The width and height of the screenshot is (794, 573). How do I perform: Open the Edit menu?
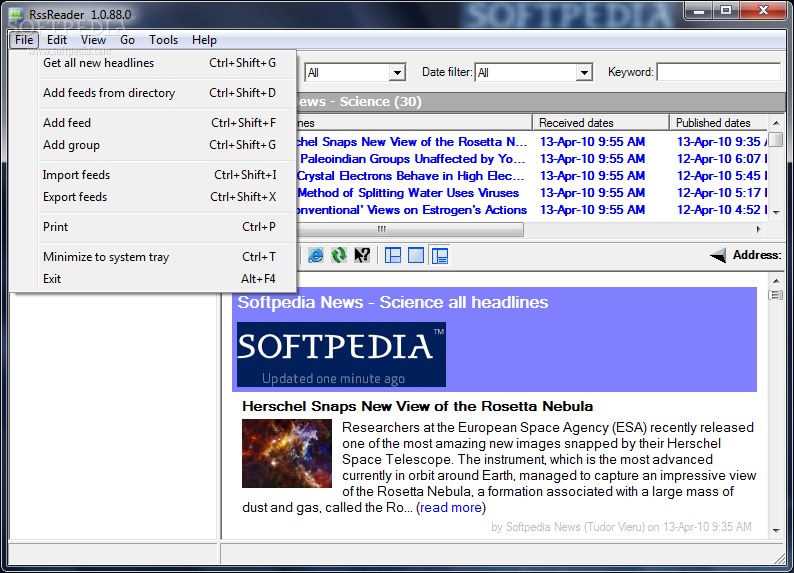click(57, 40)
